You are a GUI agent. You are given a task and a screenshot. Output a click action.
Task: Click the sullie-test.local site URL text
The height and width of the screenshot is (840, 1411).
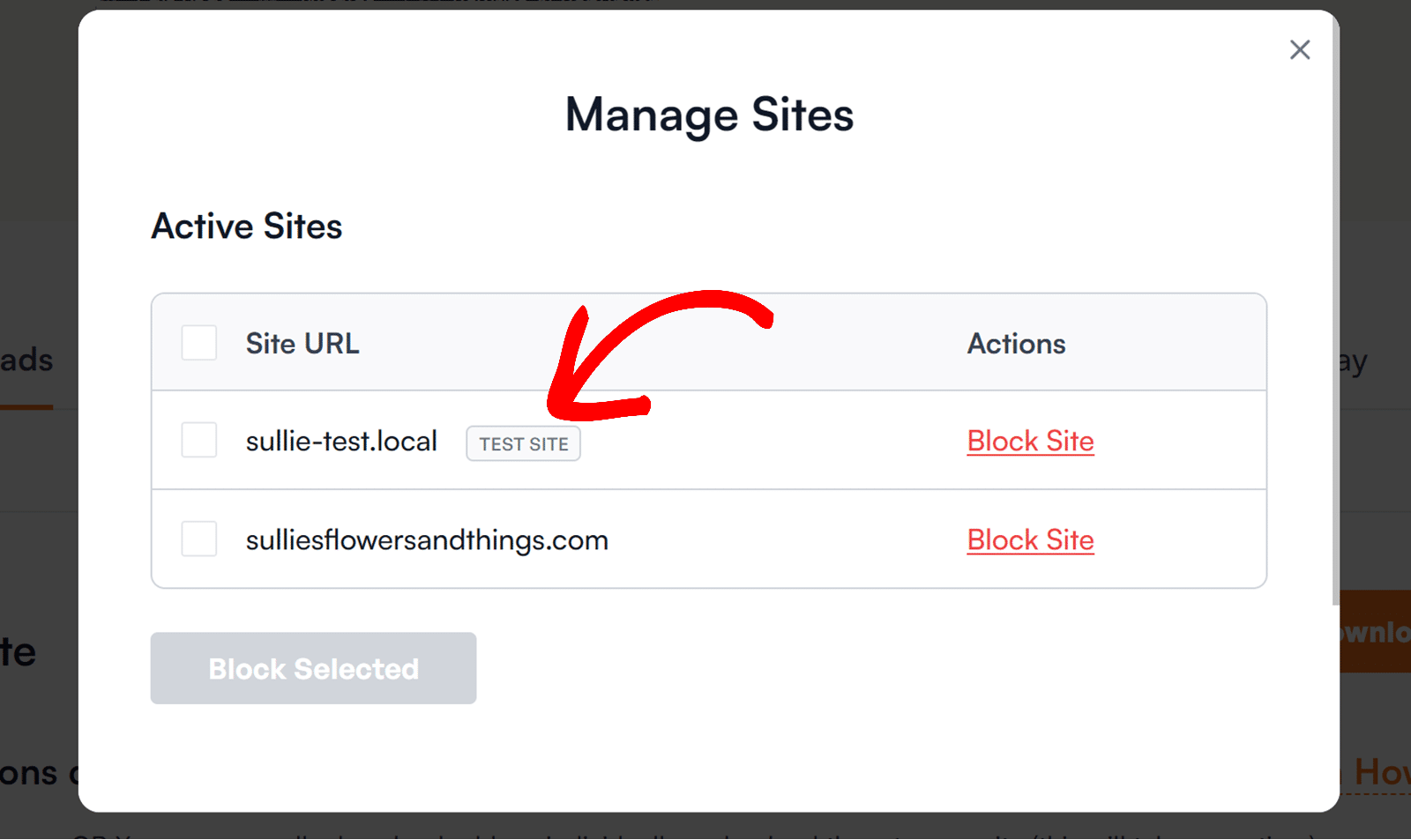tap(341, 441)
